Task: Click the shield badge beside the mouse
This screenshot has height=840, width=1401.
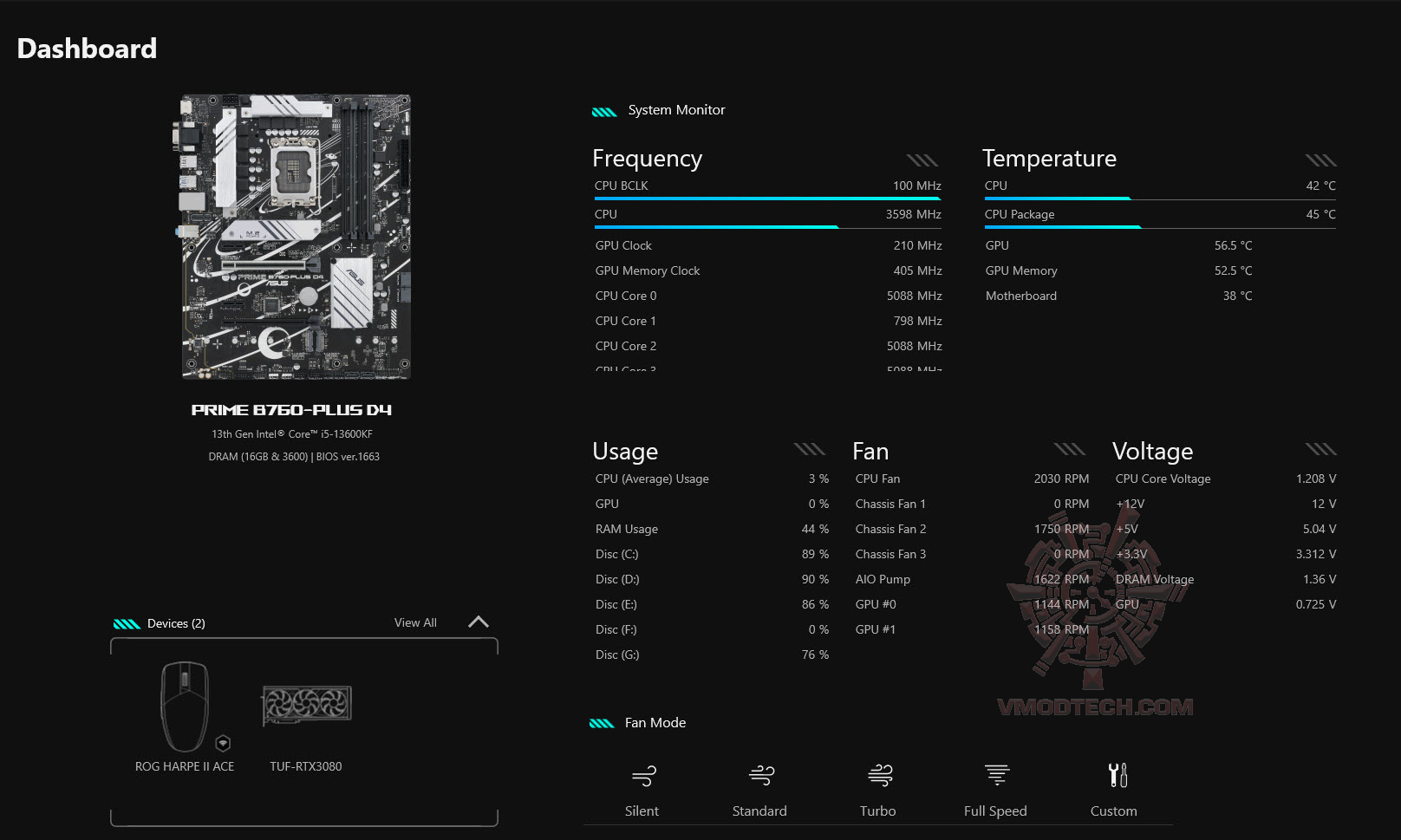Action: click(x=223, y=743)
